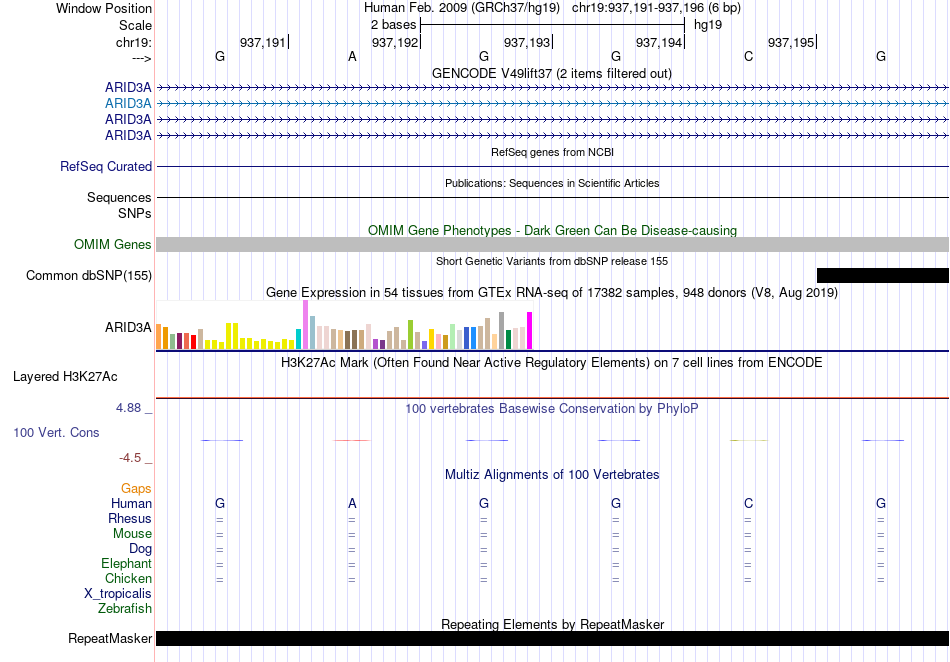950x662 pixels.
Task: Click the Mouse species label
Action: click(132, 534)
